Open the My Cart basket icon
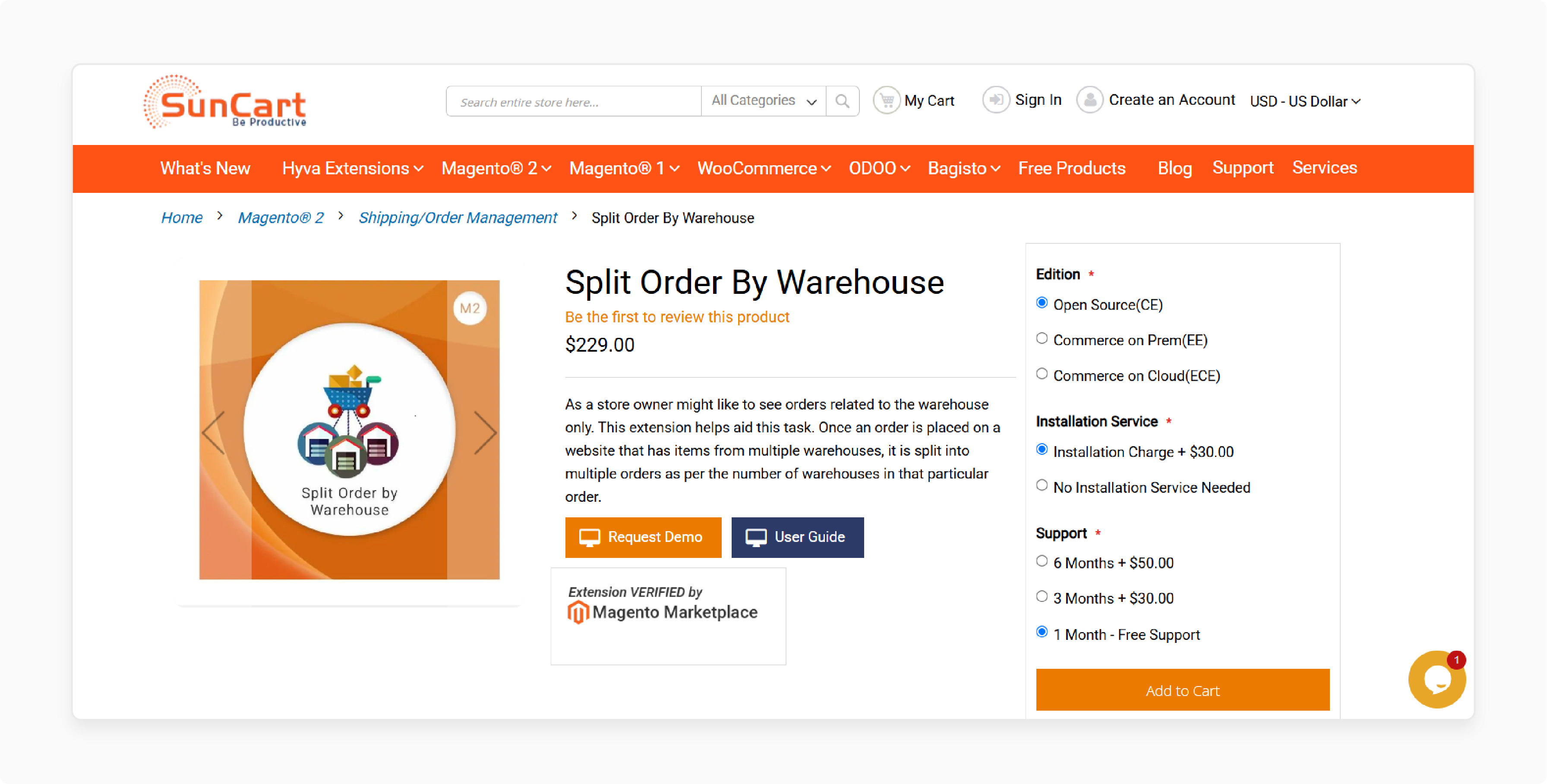This screenshot has height=784, width=1547. [887, 100]
